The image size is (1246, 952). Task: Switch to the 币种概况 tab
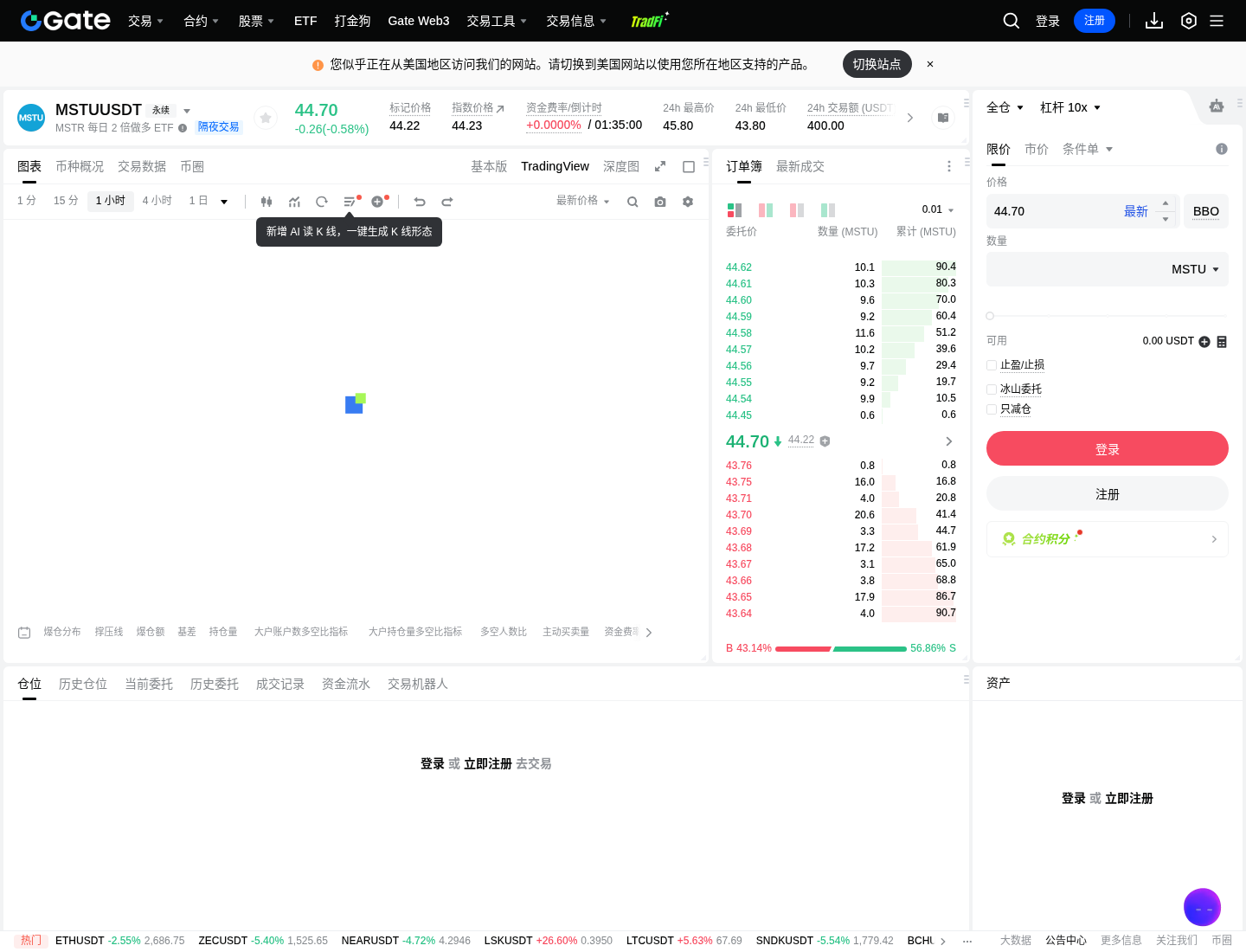(80, 166)
